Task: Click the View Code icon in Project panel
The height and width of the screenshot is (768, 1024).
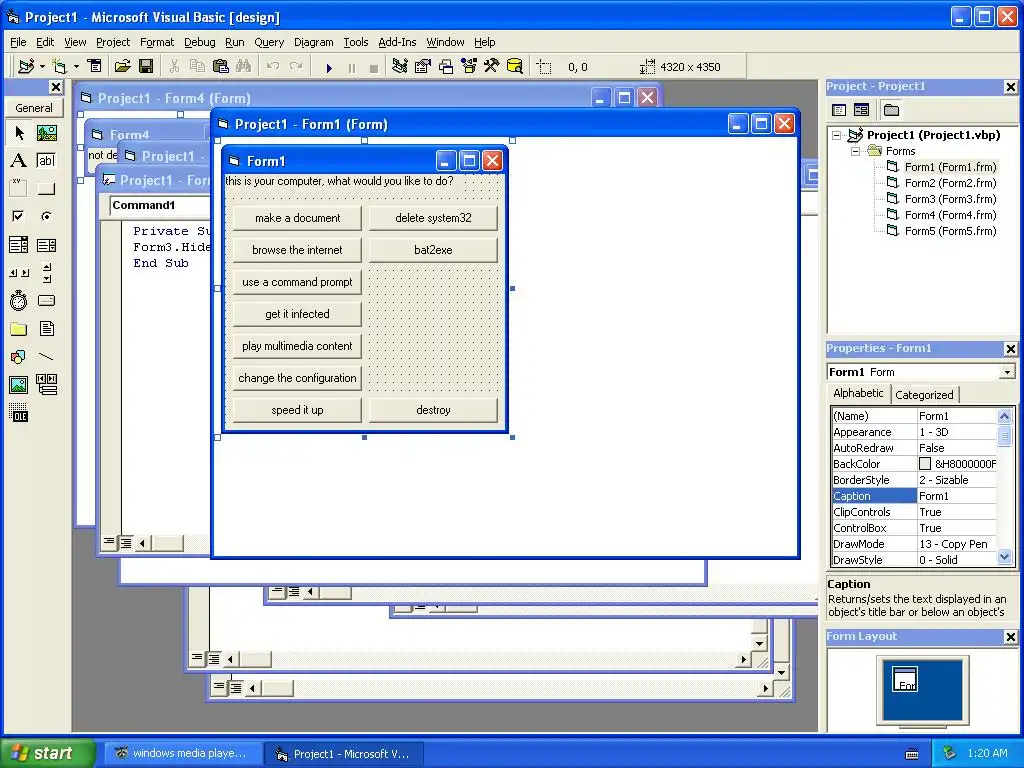Action: point(839,110)
